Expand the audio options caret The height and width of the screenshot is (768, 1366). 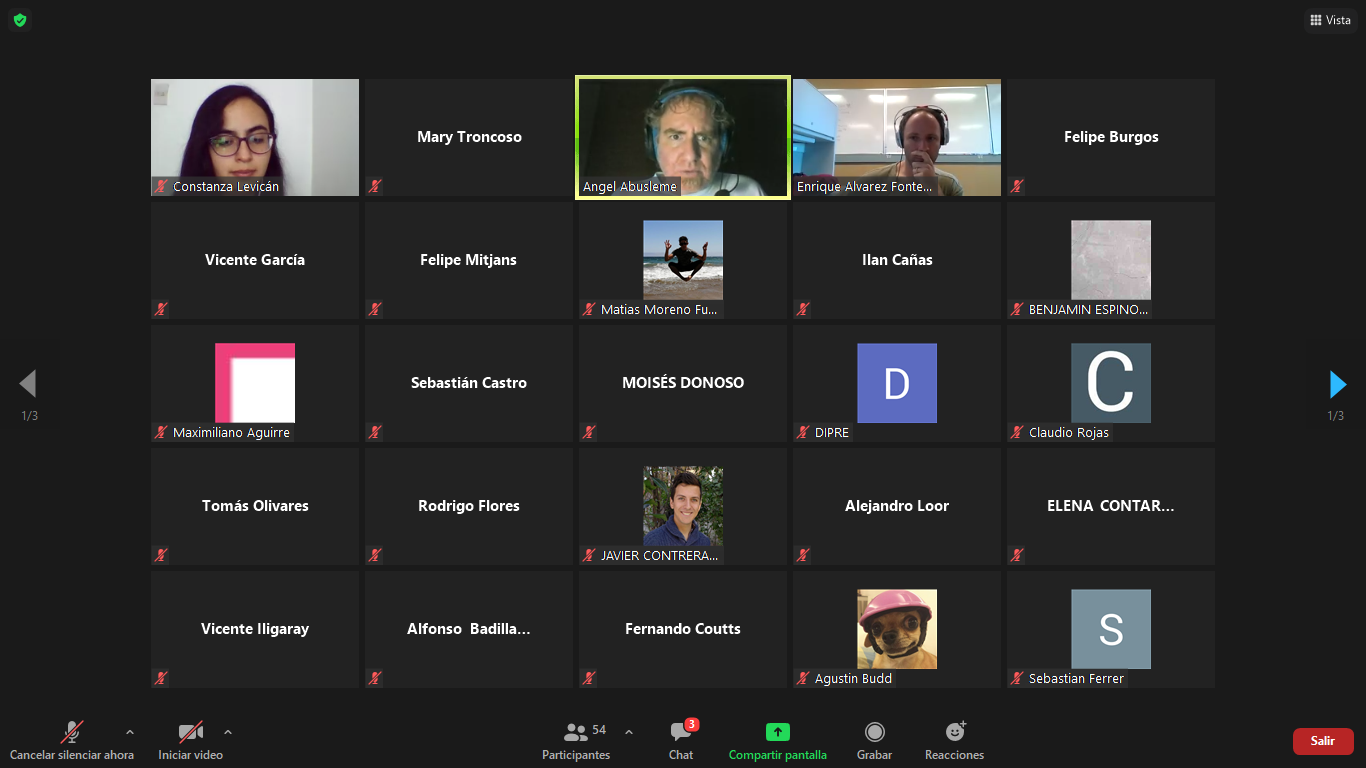tap(129, 732)
